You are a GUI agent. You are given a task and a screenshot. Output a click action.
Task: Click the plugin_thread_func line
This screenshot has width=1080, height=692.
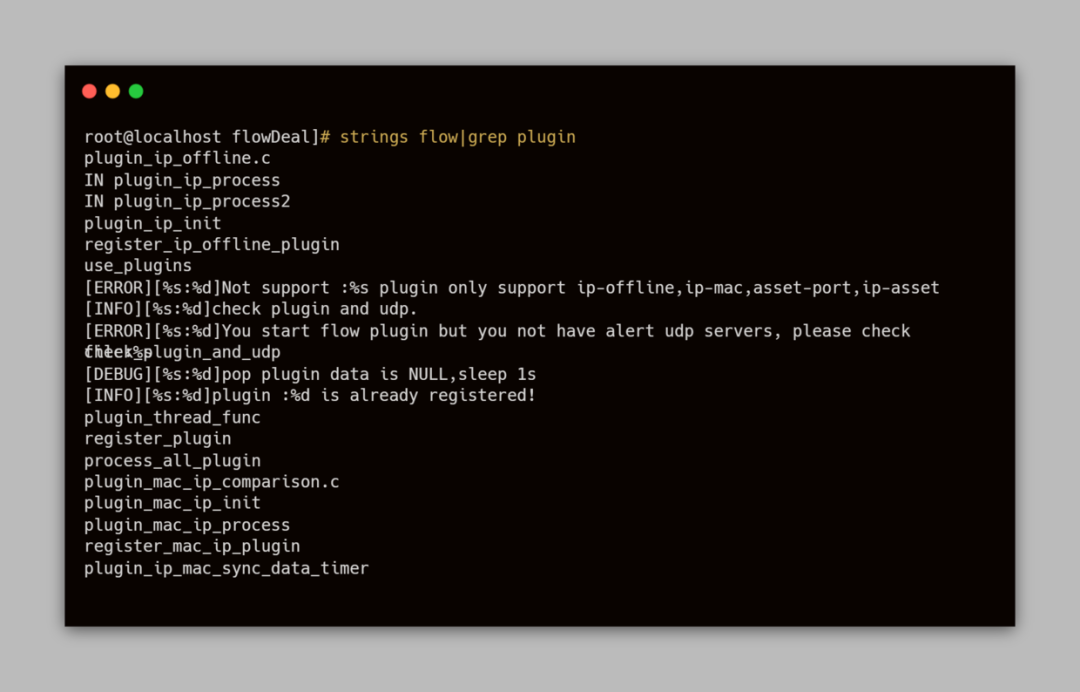pyautogui.click(x=172, y=417)
